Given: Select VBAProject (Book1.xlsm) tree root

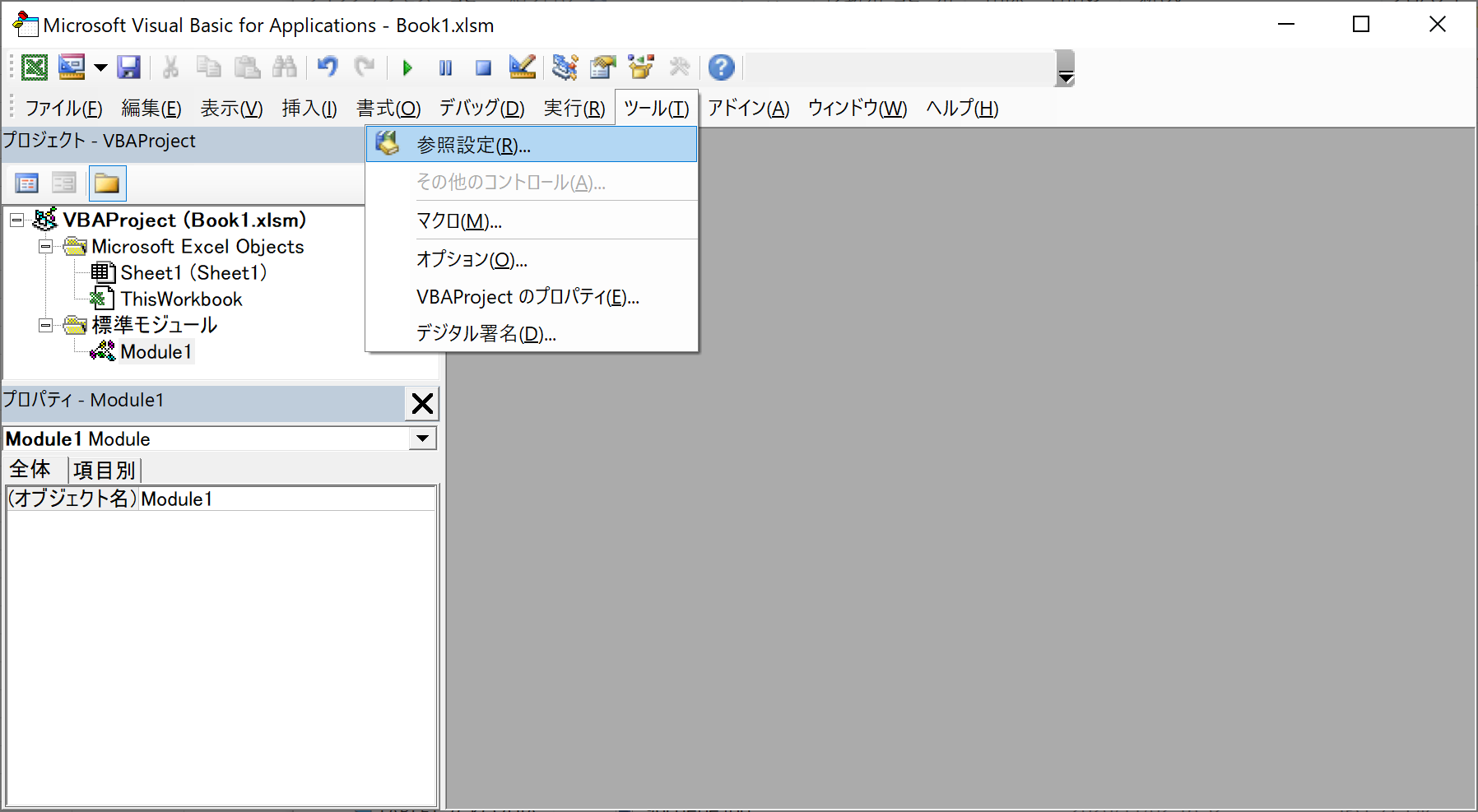Looking at the screenshot, I should tap(184, 220).
